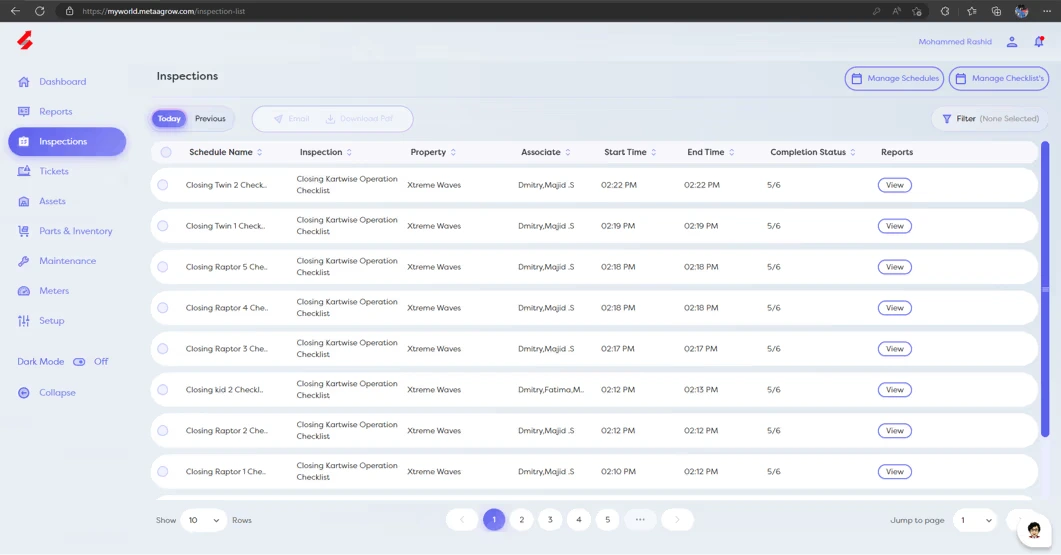Click the table vertical scrollbar
Screen dimensions: 1061x555
point(1045,290)
